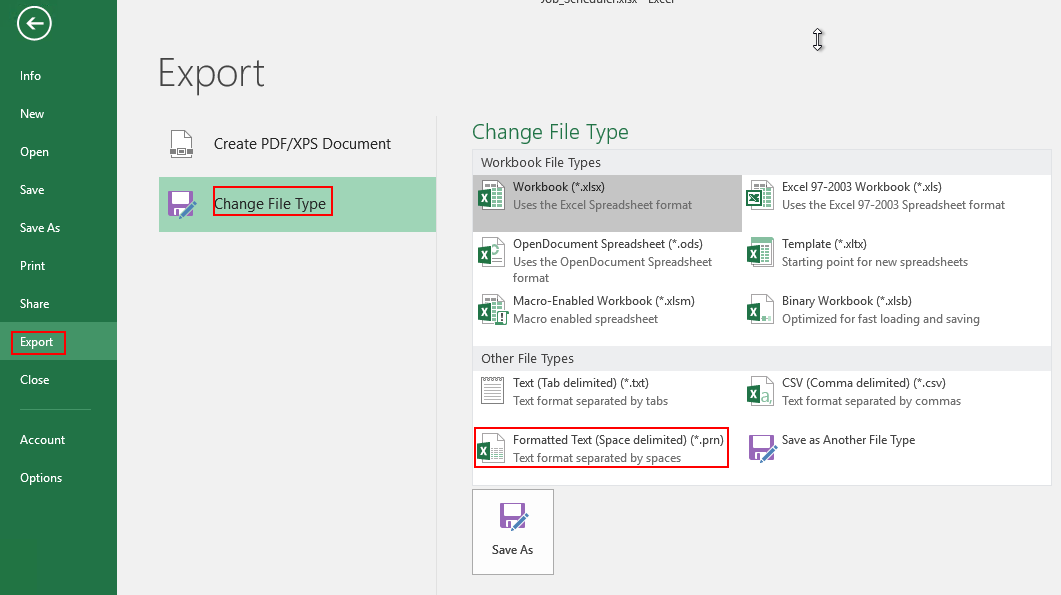This screenshot has height=595, width=1061.
Task: Click the Change File Type floppy icon
Action: 181,204
